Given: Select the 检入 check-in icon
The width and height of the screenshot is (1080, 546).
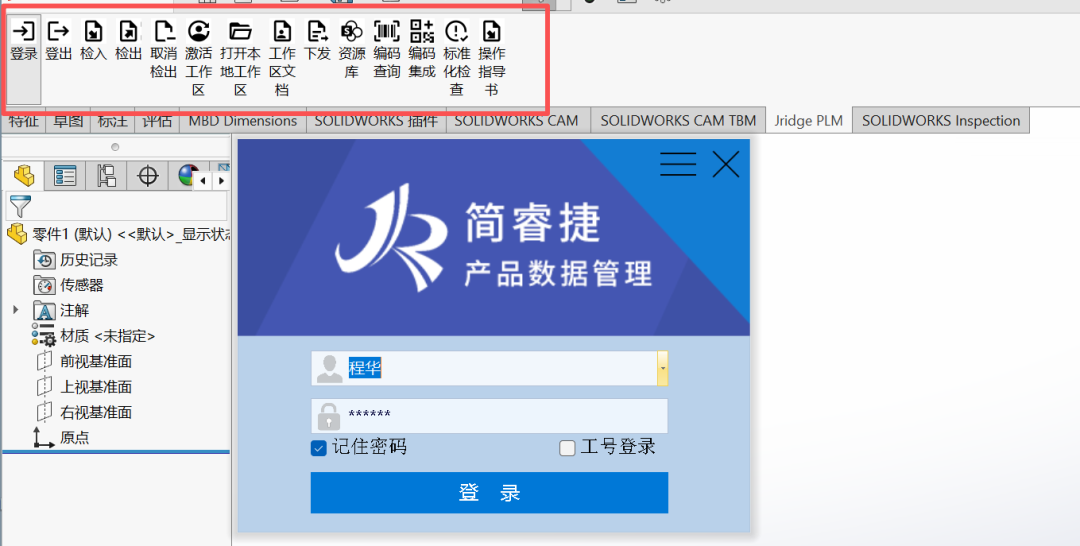Looking at the screenshot, I should coord(93,32).
